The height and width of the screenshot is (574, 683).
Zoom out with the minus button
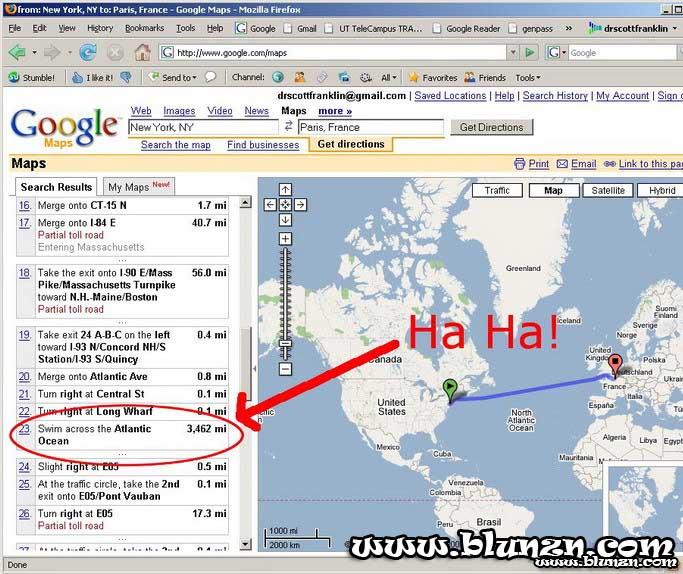point(285,369)
